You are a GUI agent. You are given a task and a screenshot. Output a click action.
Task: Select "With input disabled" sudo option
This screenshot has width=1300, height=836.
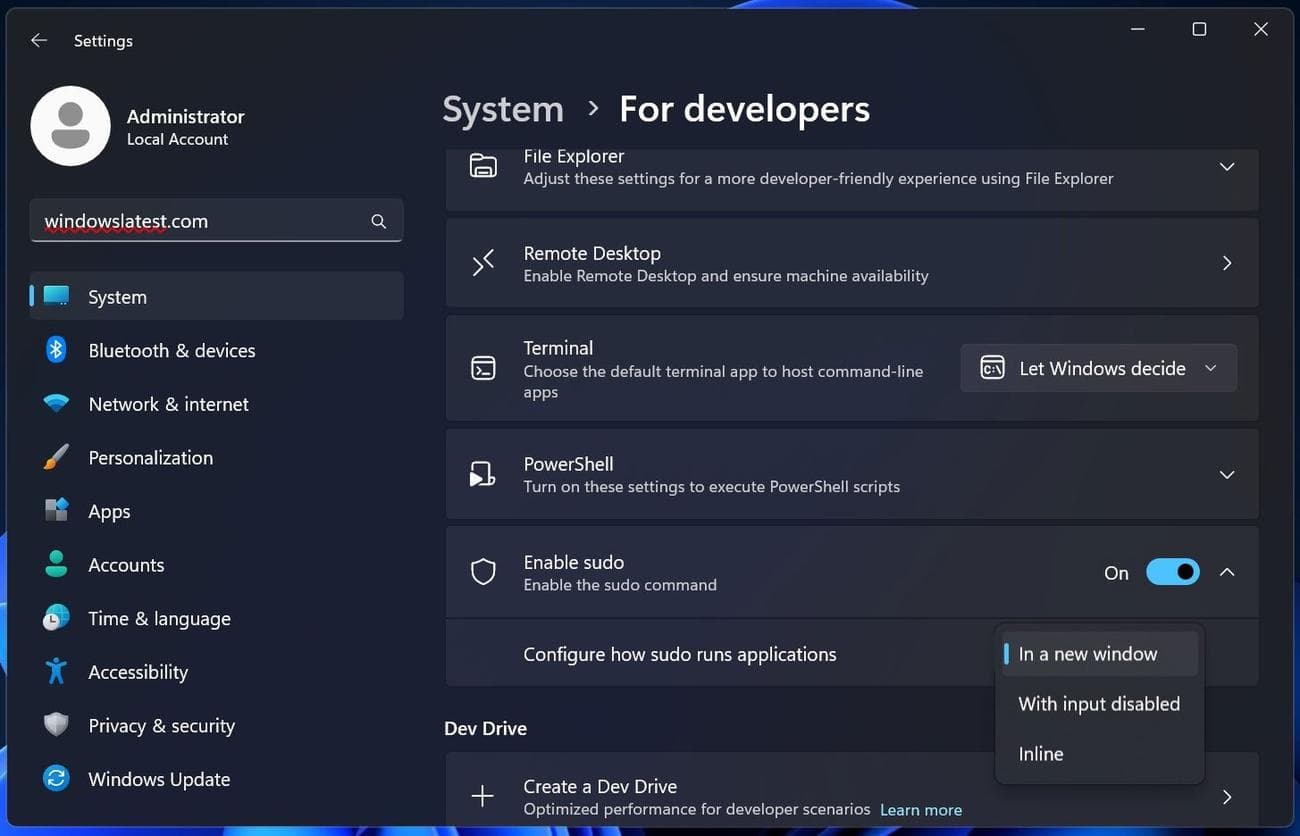tap(1099, 704)
